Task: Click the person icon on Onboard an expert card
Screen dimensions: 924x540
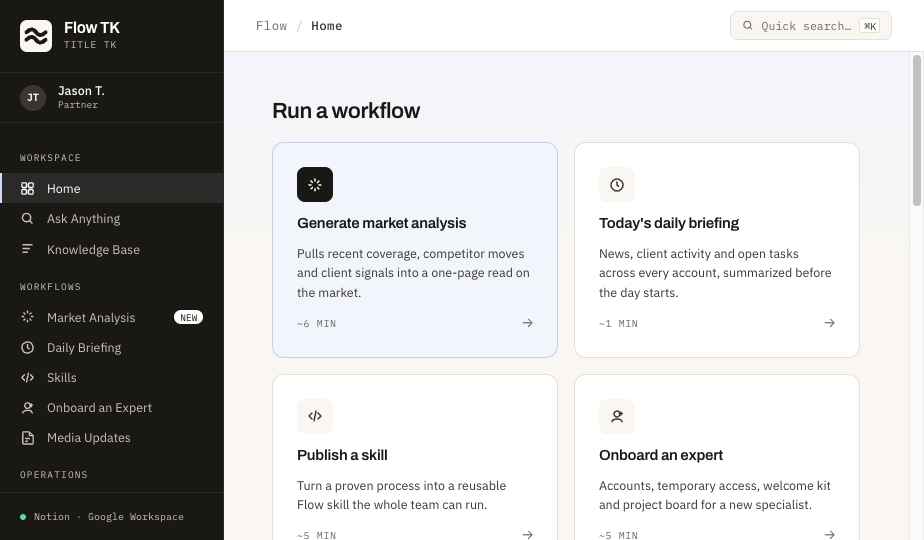Action: pyautogui.click(x=616, y=416)
